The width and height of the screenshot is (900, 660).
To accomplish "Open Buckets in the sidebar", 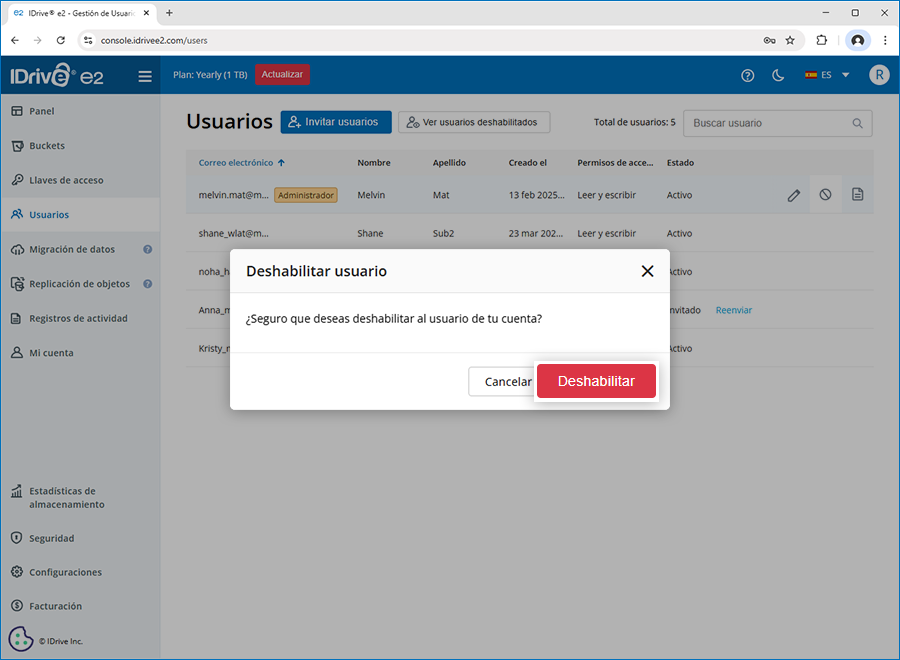I will tap(47, 146).
